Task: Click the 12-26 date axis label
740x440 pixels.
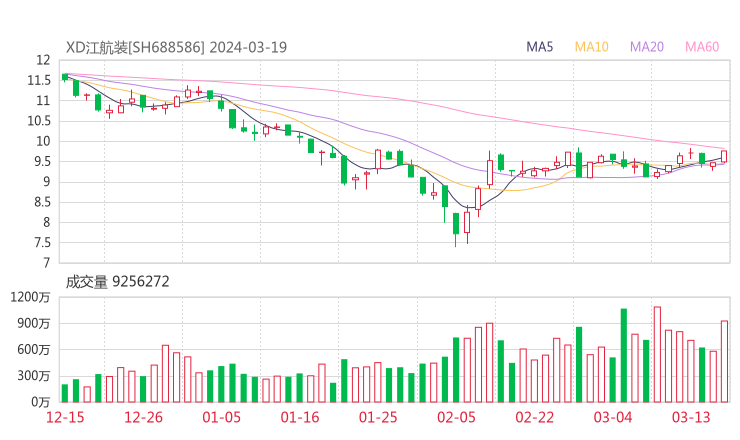Action: tap(143, 417)
